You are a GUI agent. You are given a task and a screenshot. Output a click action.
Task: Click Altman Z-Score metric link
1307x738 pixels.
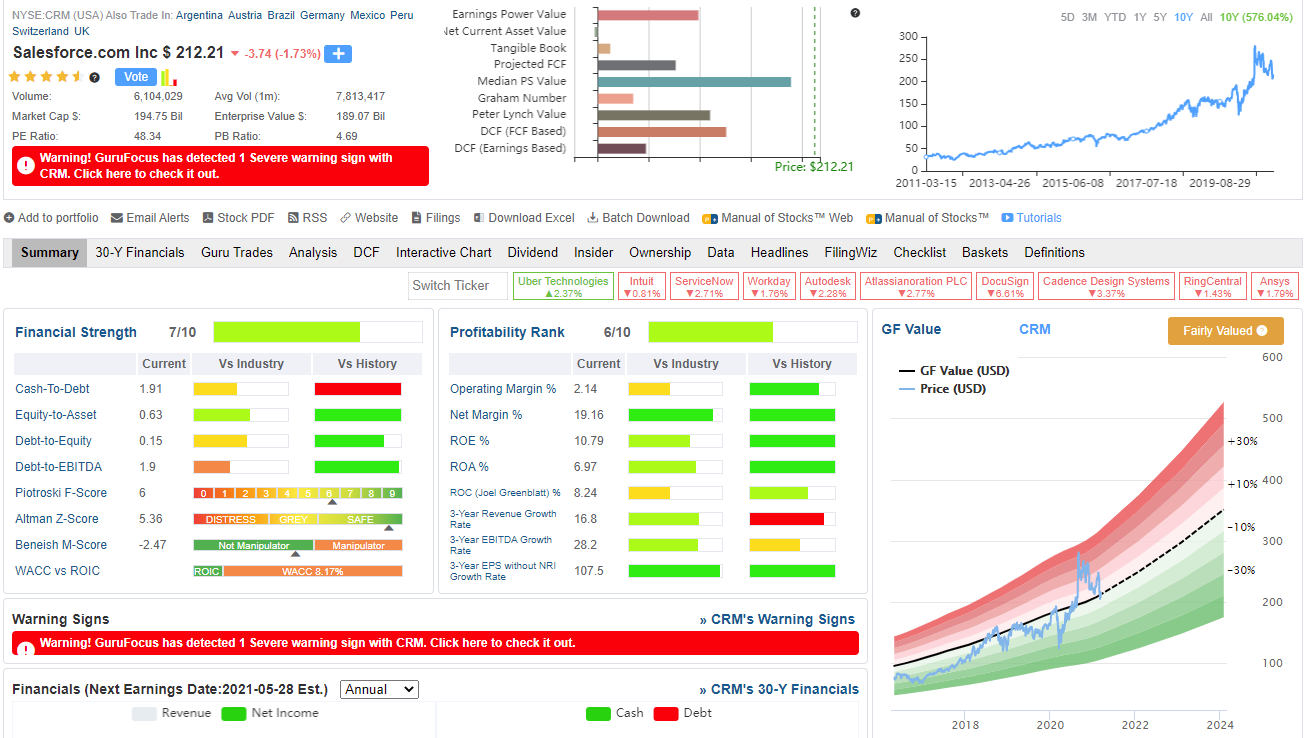(x=57, y=519)
